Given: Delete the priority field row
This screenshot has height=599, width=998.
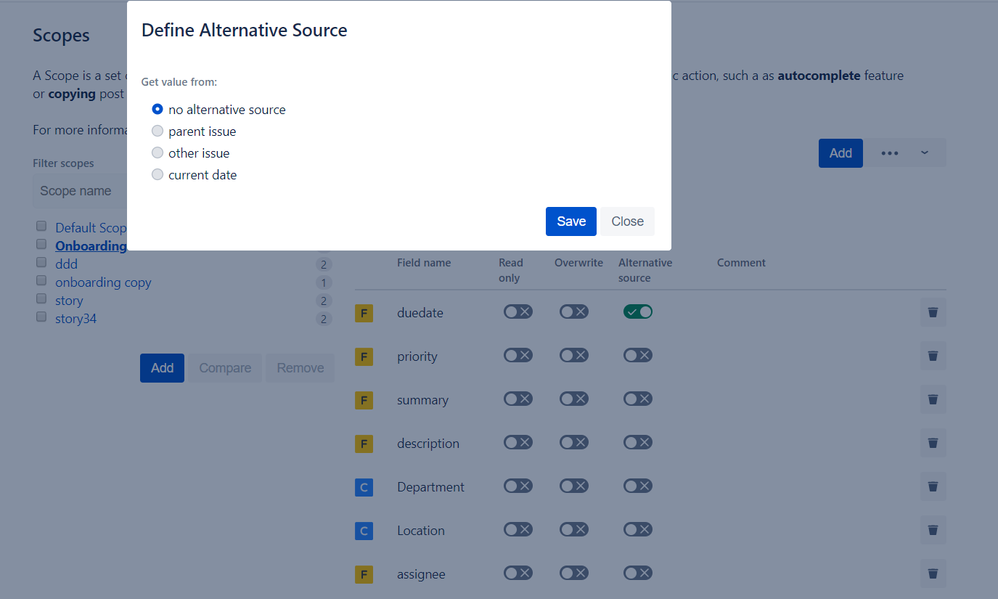Looking at the screenshot, I should (x=932, y=356).
